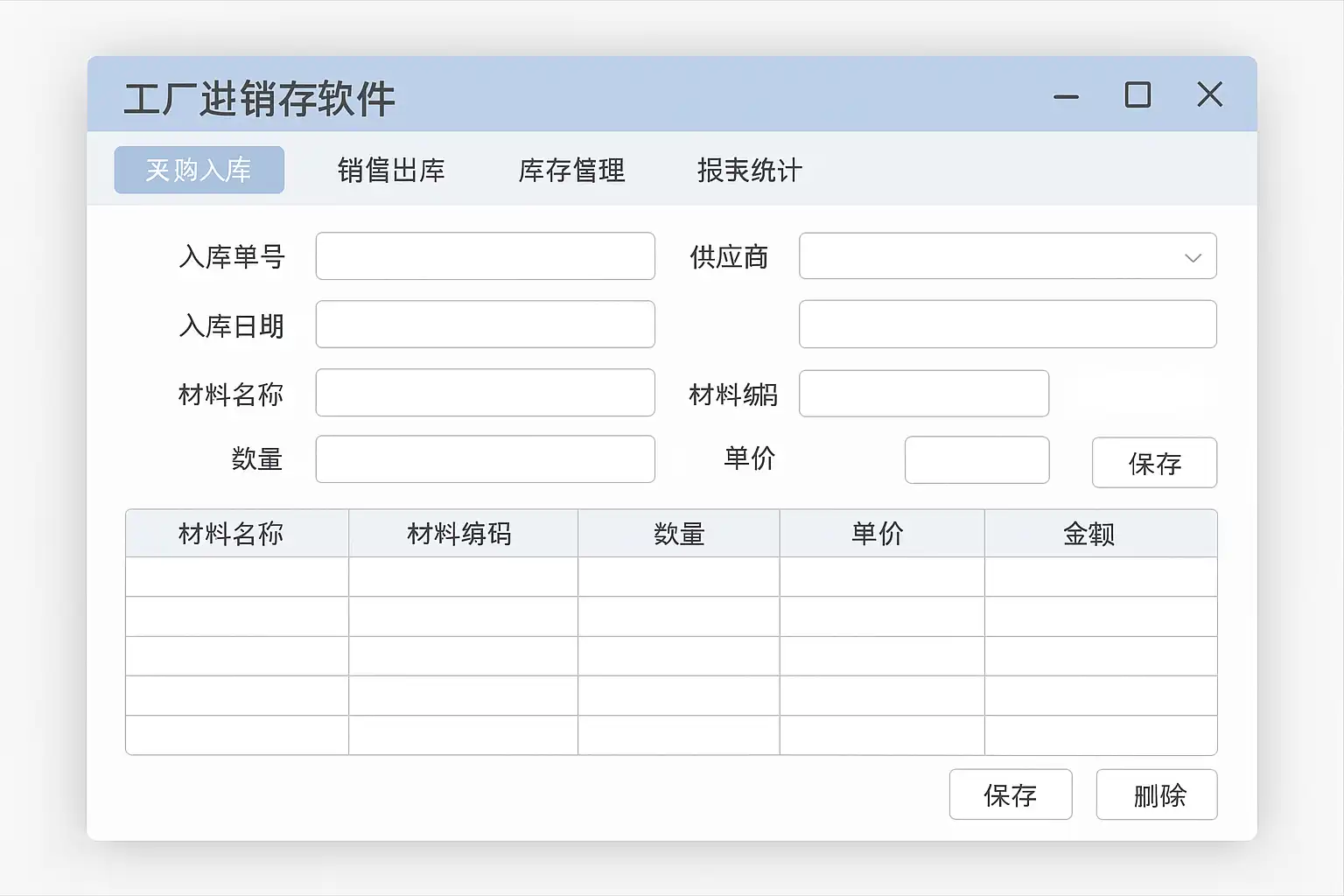
Task: Click the 金额 column header
Action: [x=1101, y=533]
